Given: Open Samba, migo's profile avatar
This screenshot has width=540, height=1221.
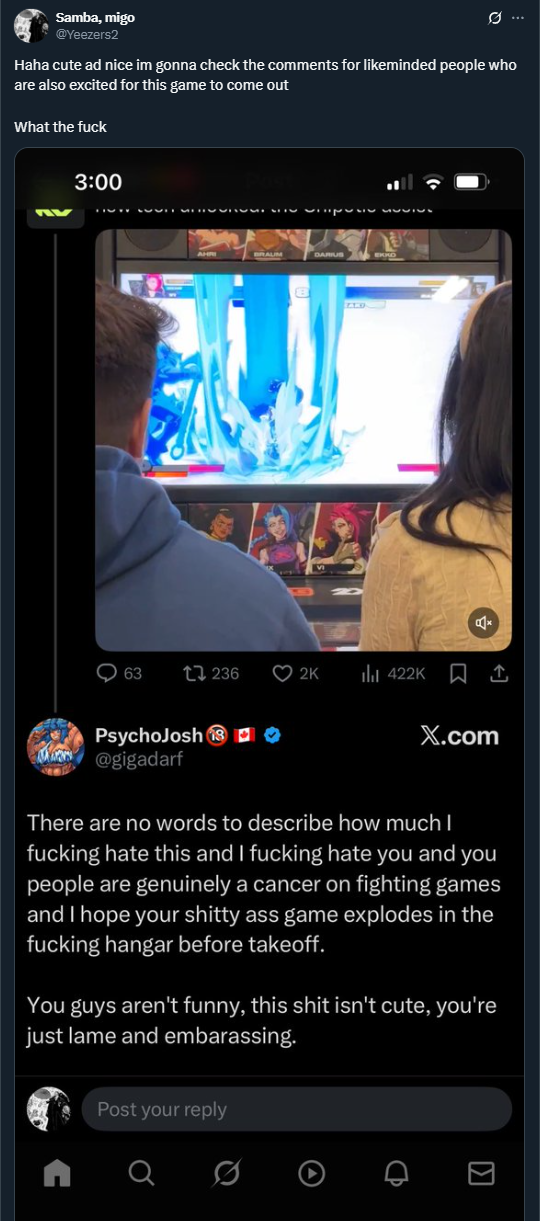Looking at the screenshot, I should coord(31,25).
